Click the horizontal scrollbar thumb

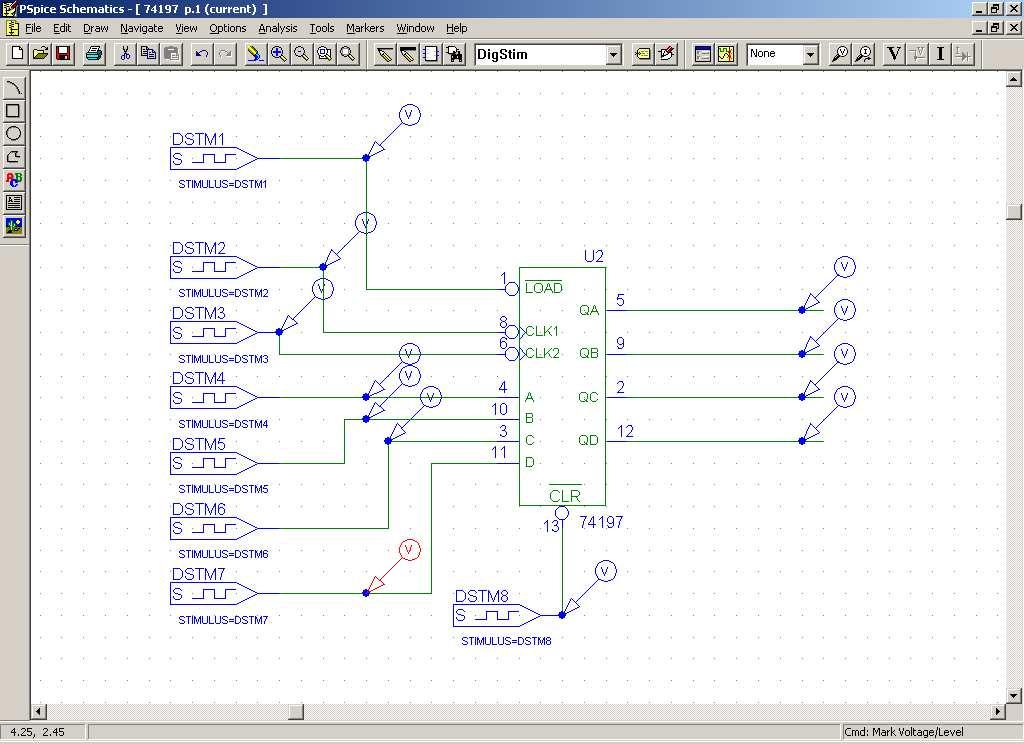pos(296,711)
